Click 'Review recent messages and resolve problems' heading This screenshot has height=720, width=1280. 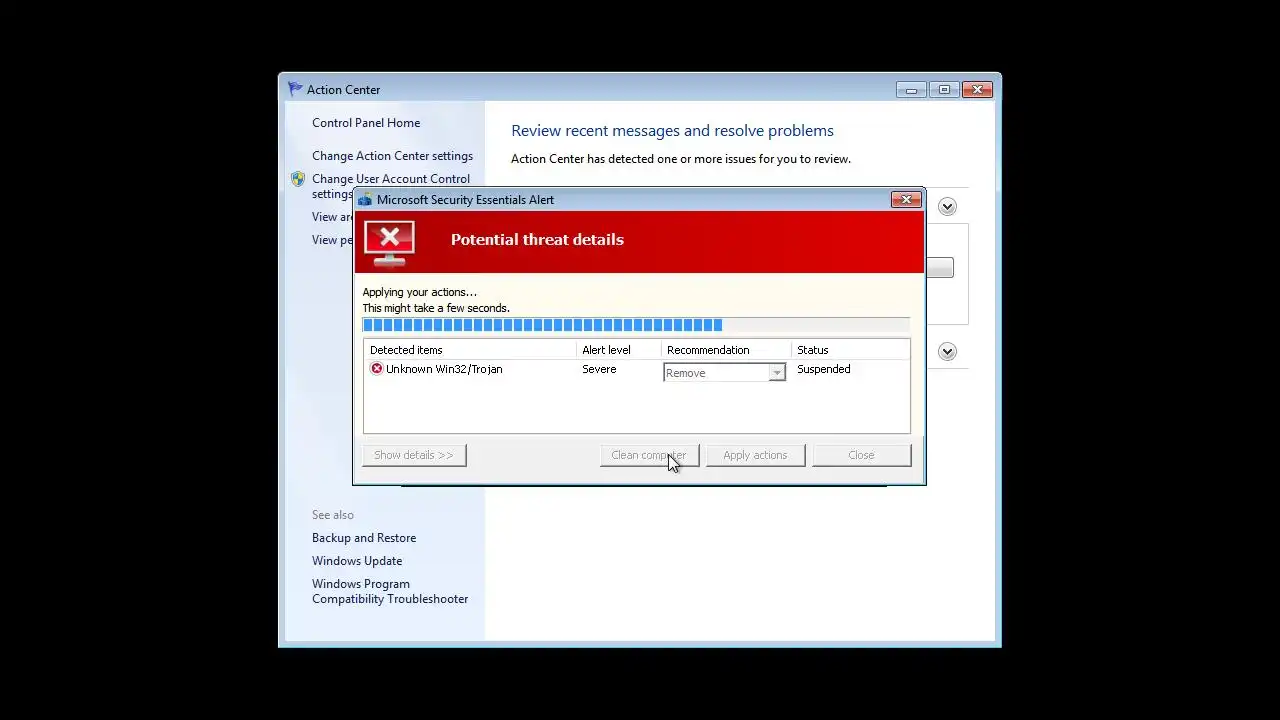[672, 131]
